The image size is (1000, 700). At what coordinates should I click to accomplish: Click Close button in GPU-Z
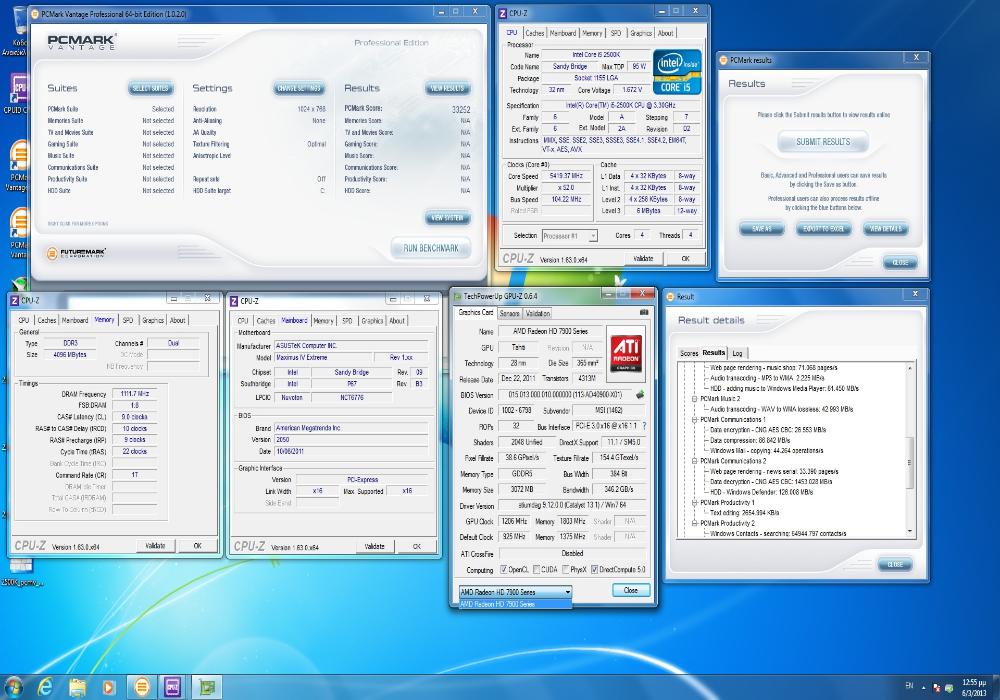click(631, 590)
